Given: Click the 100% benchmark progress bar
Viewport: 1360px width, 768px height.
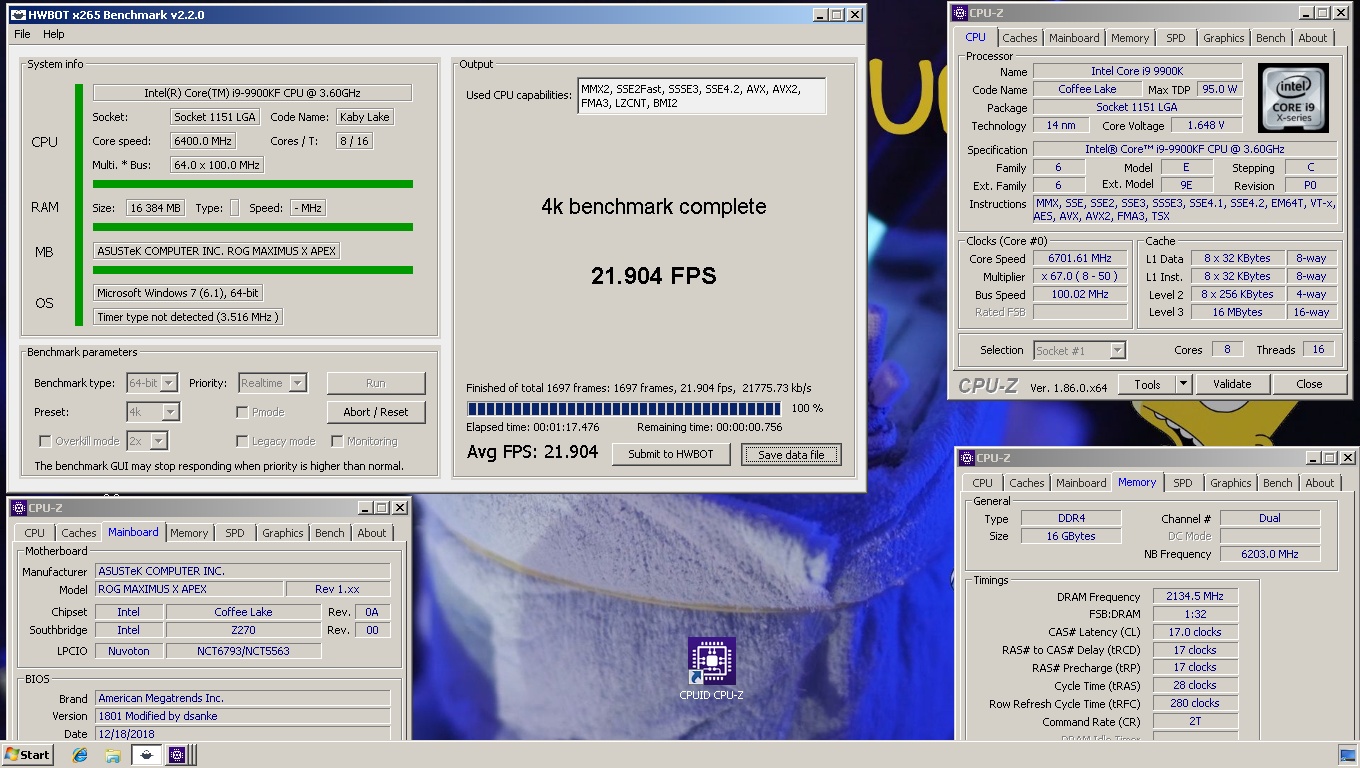Looking at the screenshot, I should coord(623,408).
